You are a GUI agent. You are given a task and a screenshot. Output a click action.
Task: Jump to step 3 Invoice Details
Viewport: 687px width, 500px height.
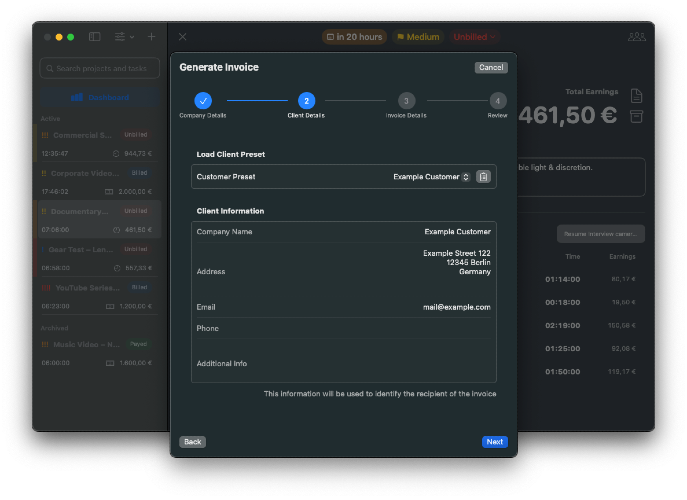click(406, 101)
